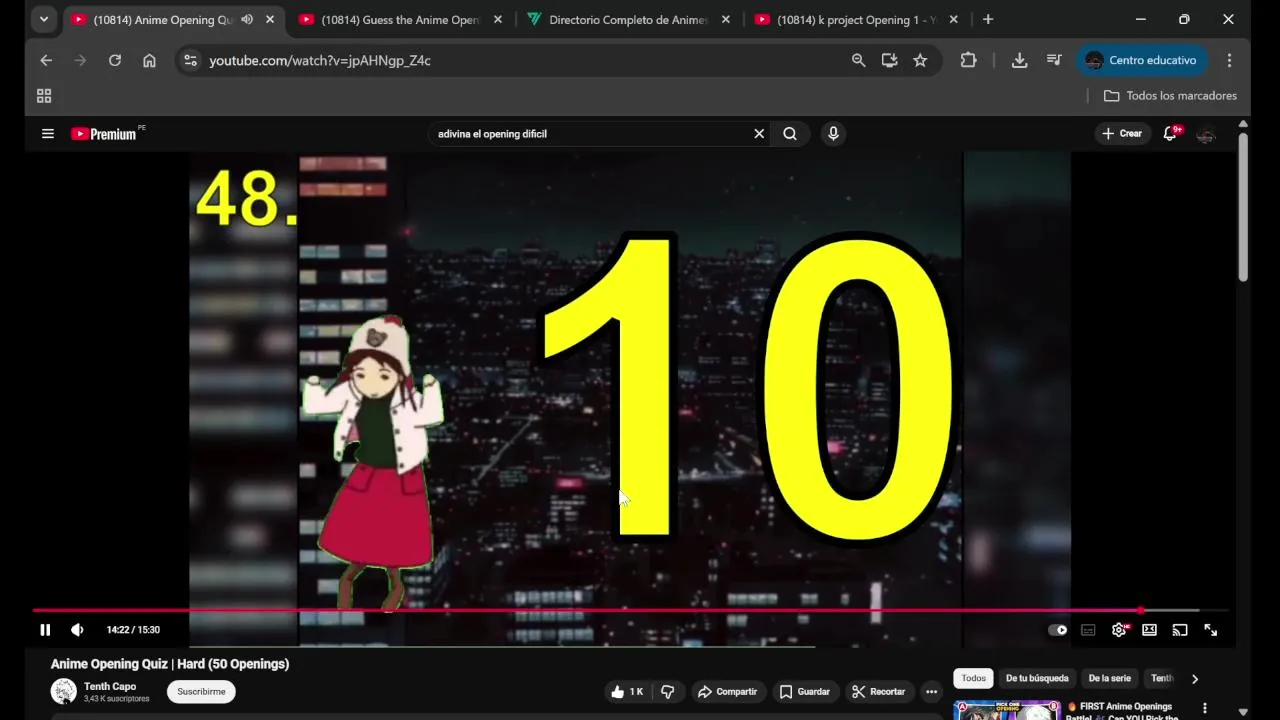1280x720 pixels.
Task: Switch to Directorio Completo de Anime tab
Action: 628,20
